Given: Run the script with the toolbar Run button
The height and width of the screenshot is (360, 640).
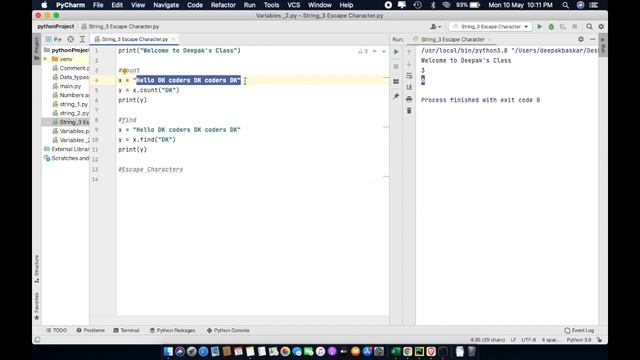Looking at the screenshot, I should click(x=540, y=27).
